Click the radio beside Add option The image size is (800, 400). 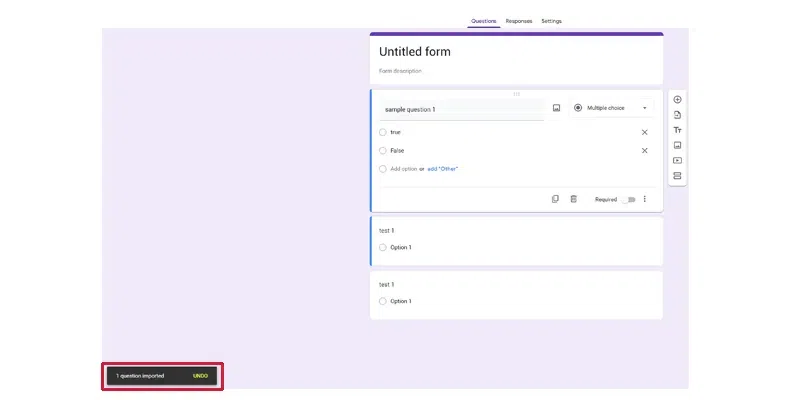pos(383,169)
